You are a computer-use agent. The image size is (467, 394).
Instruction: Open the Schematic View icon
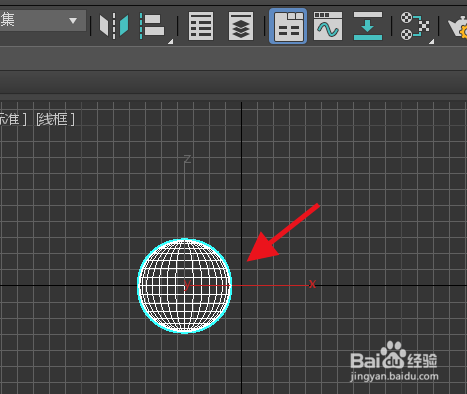point(368,26)
